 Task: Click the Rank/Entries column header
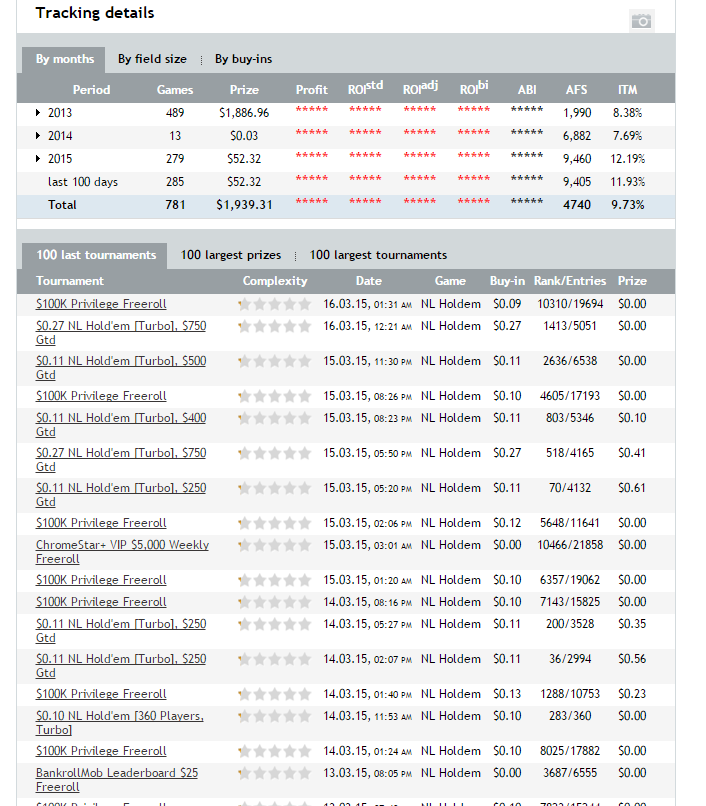coord(570,281)
